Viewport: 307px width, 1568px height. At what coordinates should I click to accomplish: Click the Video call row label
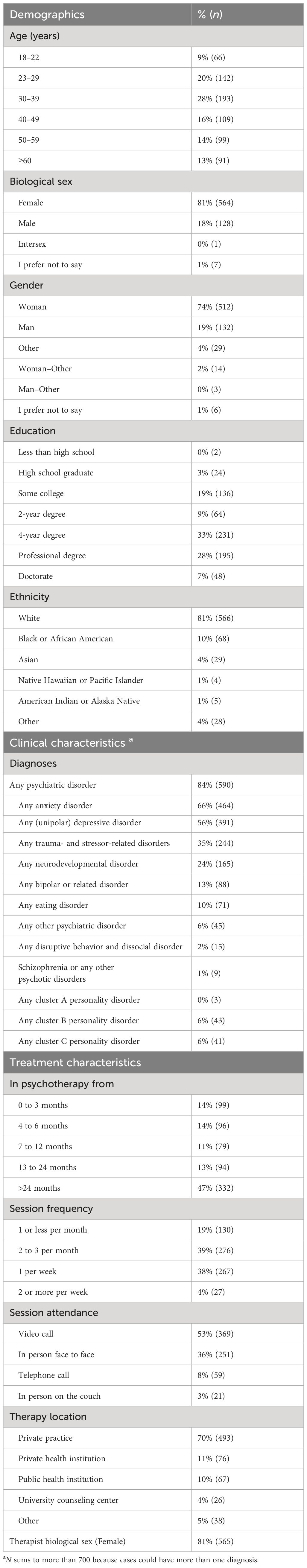[35, 1334]
